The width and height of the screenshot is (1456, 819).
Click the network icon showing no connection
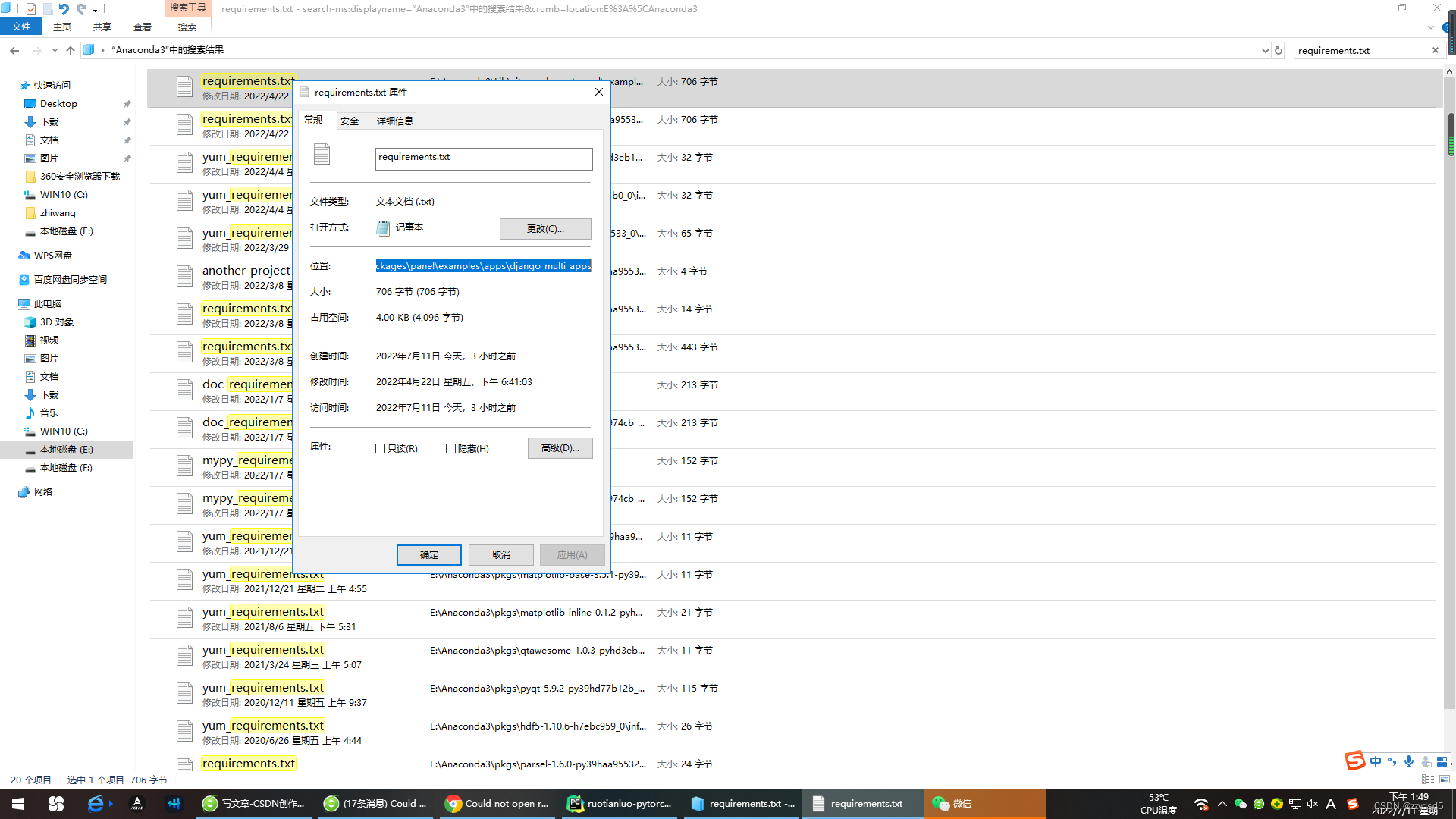pos(1201,803)
